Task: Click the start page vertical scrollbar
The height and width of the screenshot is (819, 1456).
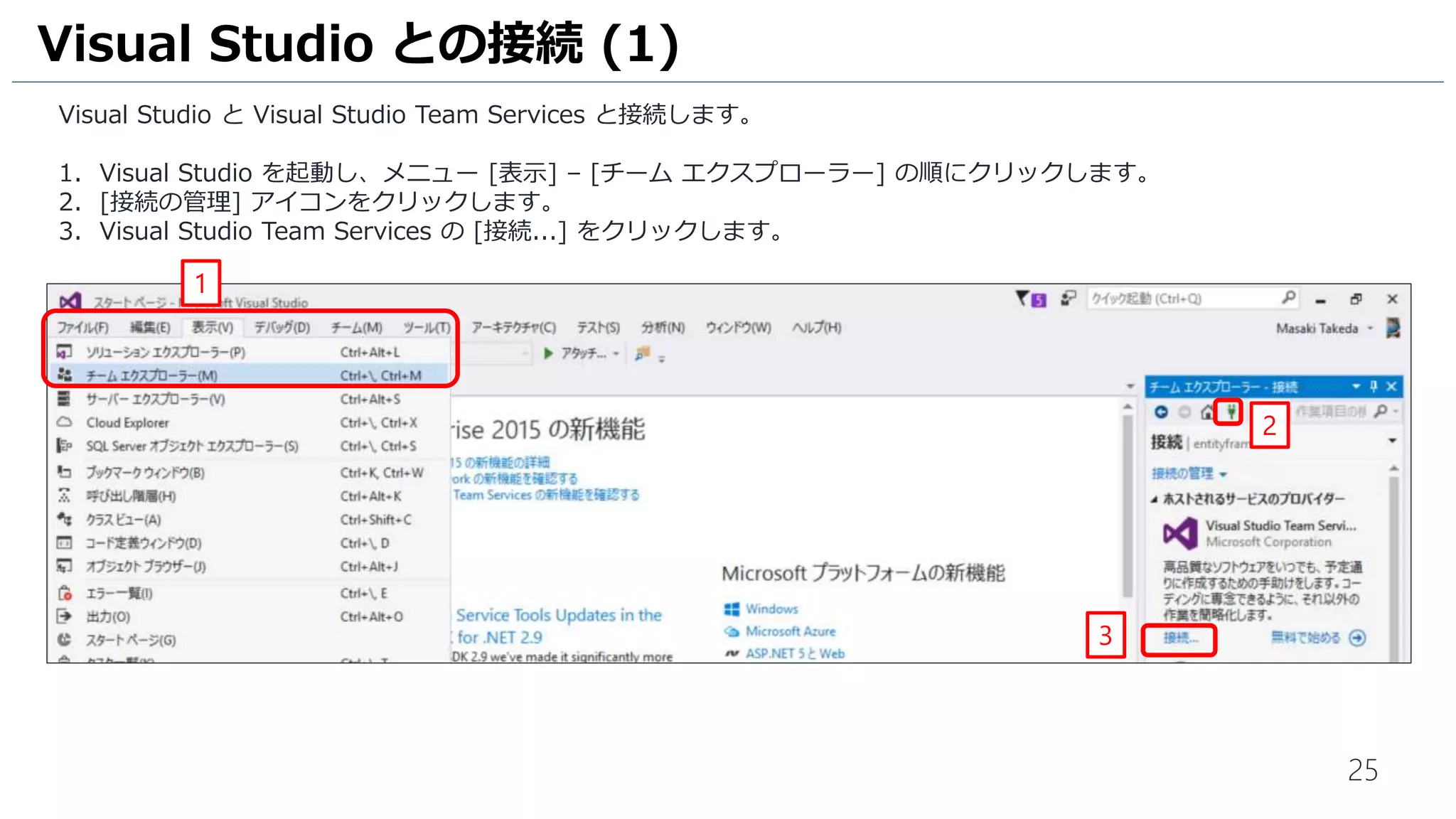Action: (1128, 506)
